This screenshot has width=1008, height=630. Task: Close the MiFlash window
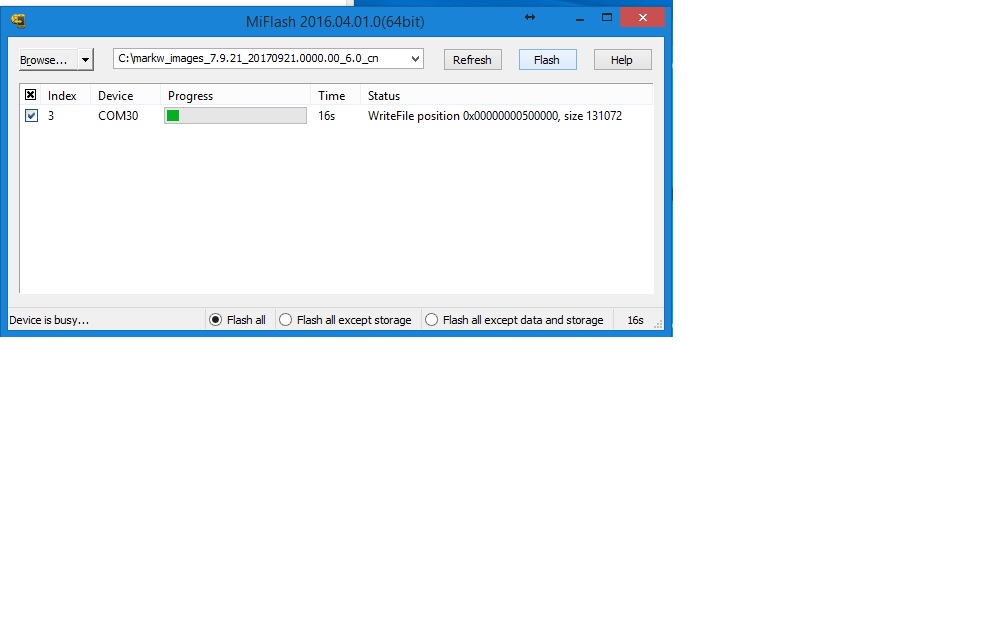pos(643,17)
